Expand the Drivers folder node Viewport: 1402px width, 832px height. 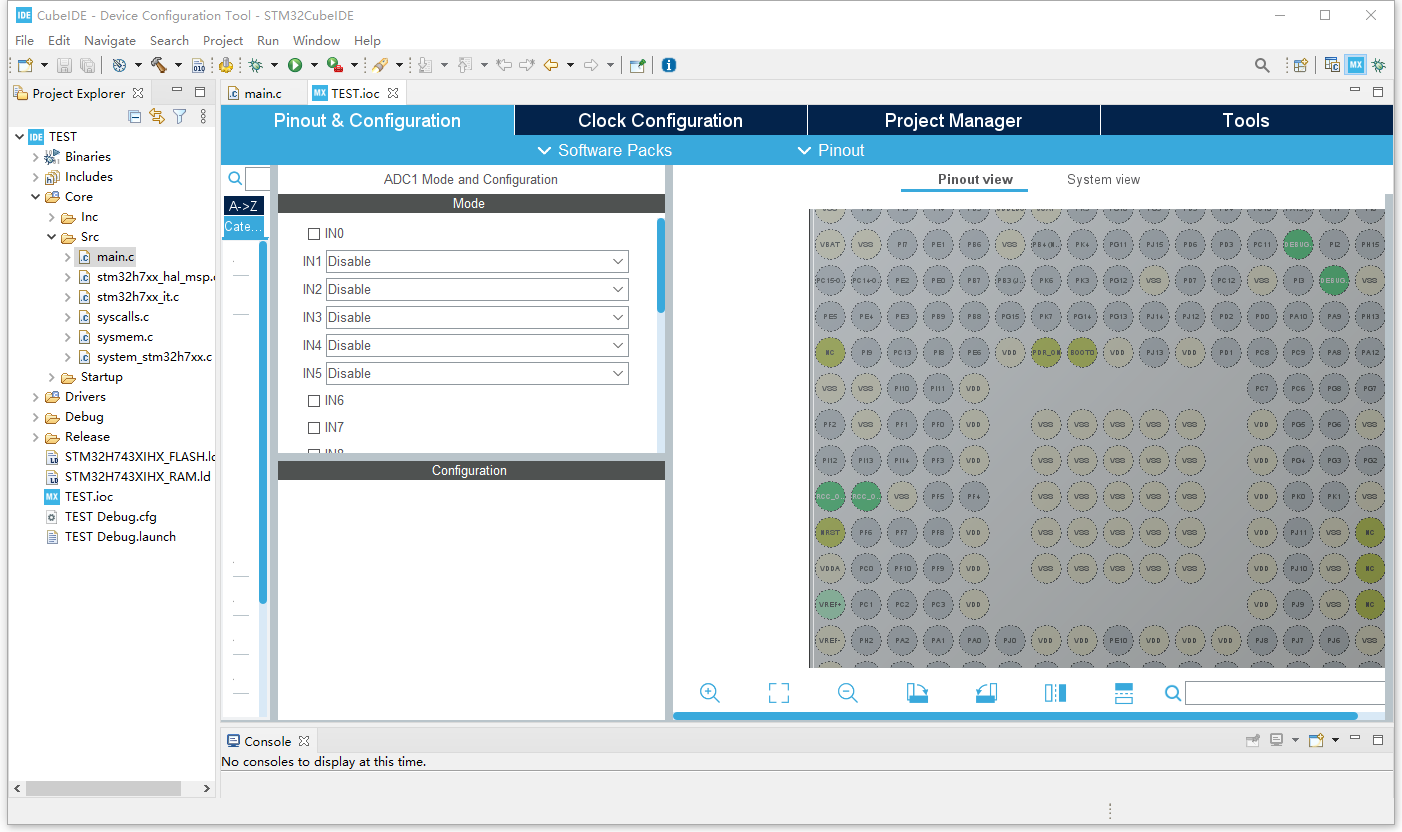36,397
